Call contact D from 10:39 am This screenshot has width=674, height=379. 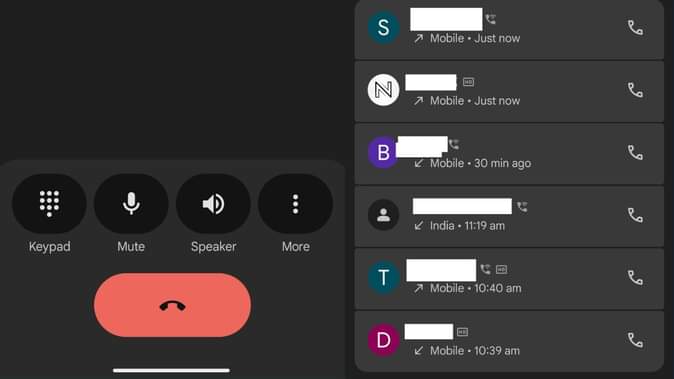coord(635,340)
